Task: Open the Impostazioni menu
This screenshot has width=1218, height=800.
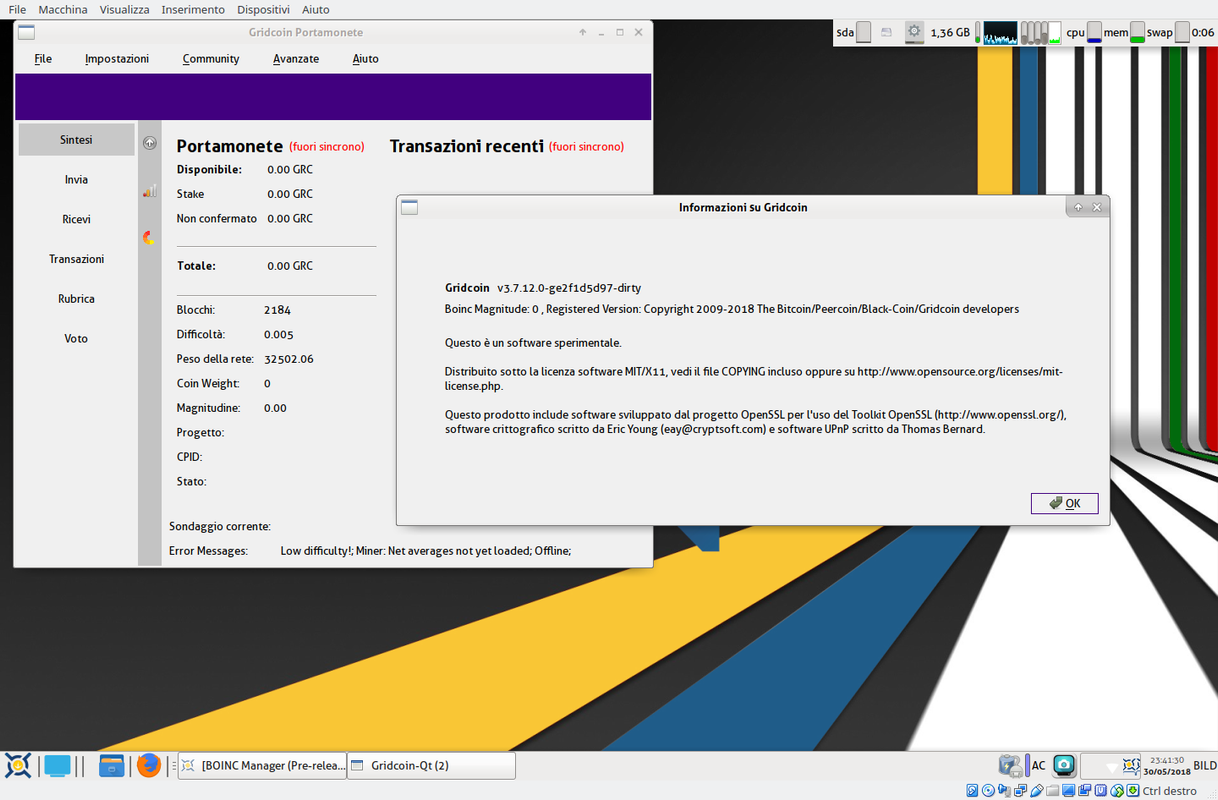Action: point(117,59)
